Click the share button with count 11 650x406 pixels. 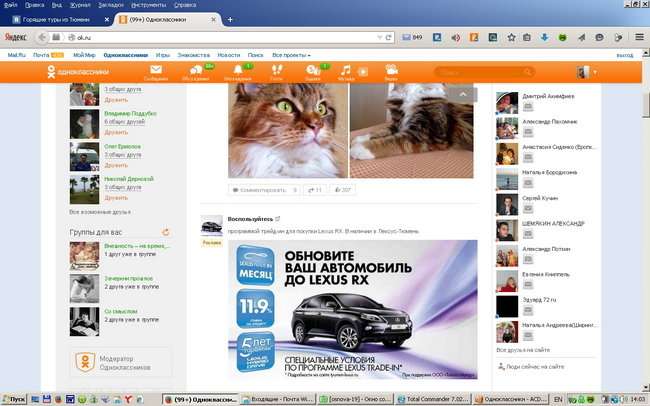315,190
